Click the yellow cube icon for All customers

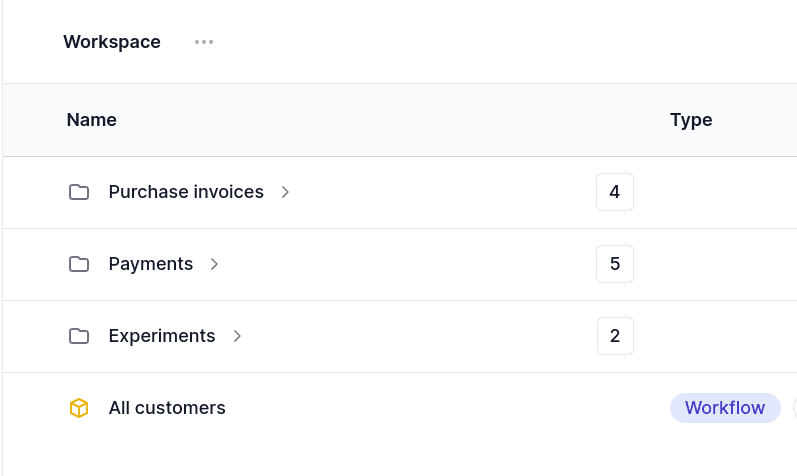pyautogui.click(x=79, y=408)
